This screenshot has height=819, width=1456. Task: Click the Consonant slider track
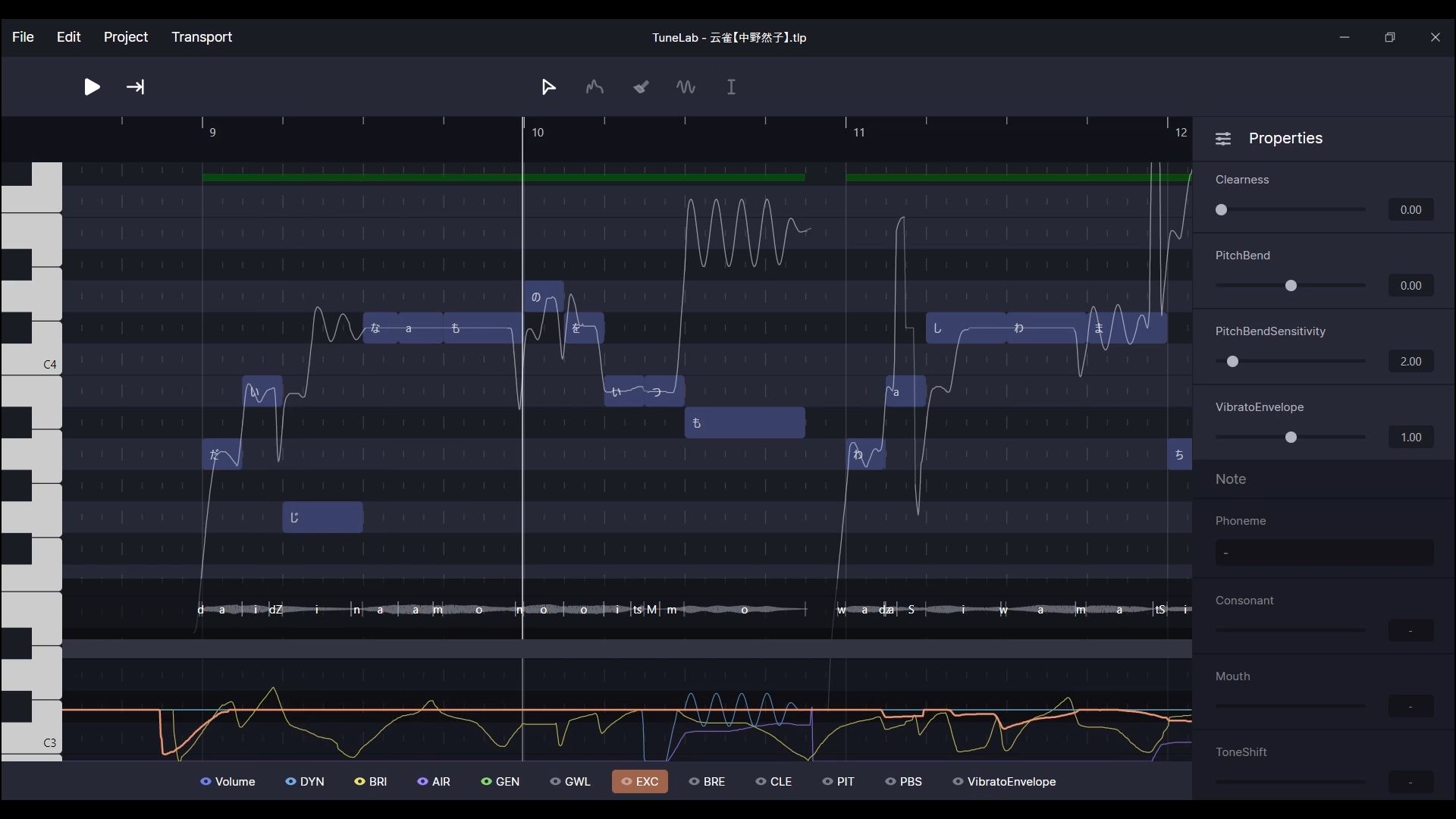coord(1291,630)
